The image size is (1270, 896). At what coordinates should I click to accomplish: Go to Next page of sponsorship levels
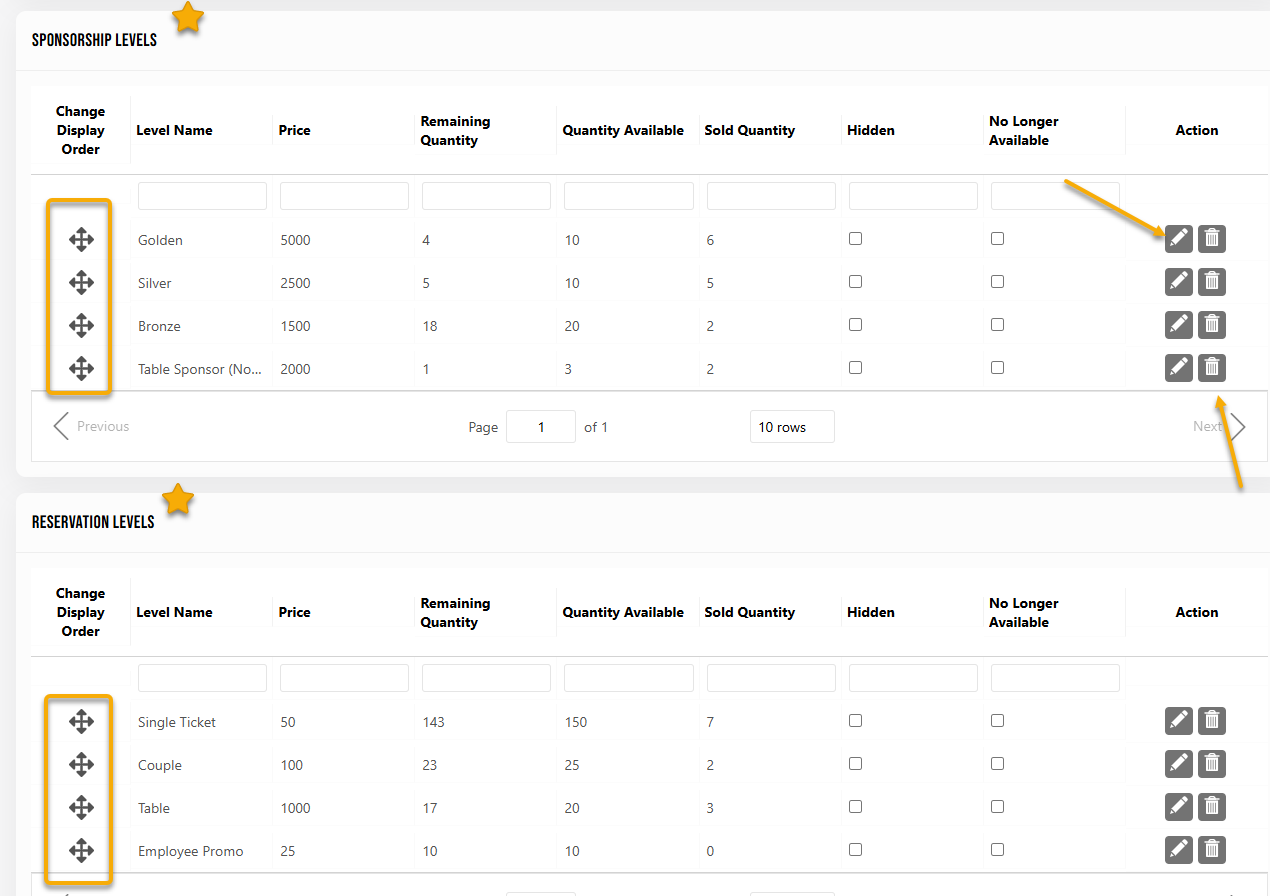click(x=1219, y=426)
